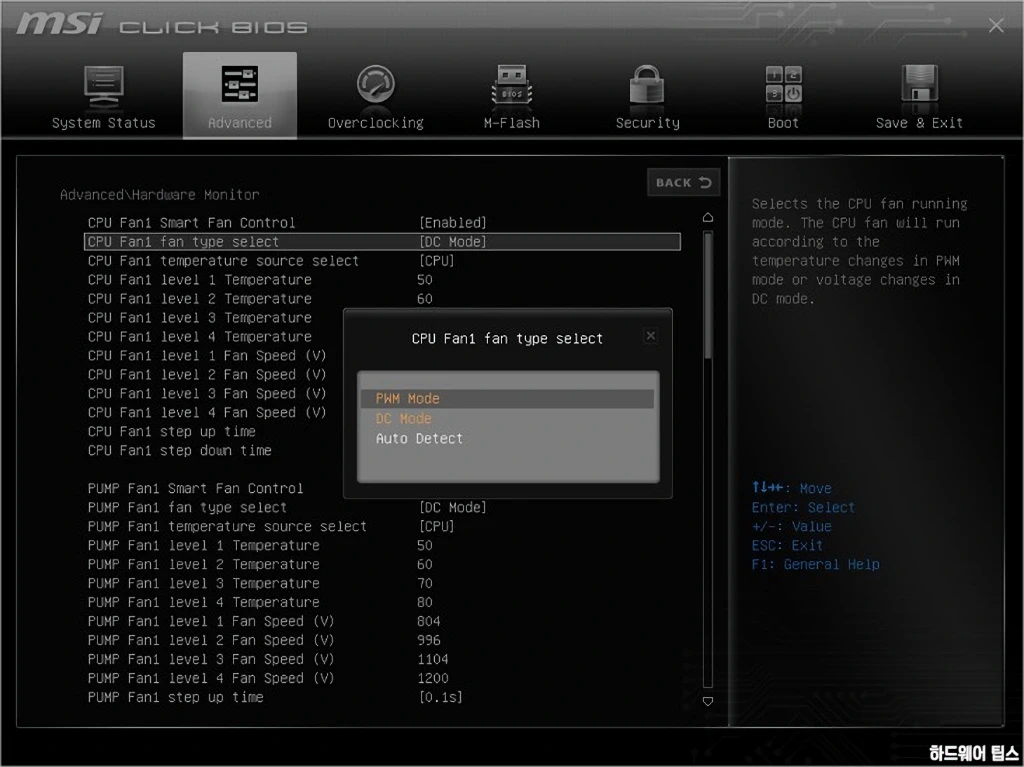Click the settings list scrollbar thumb
The height and width of the screenshot is (767, 1024).
708,295
